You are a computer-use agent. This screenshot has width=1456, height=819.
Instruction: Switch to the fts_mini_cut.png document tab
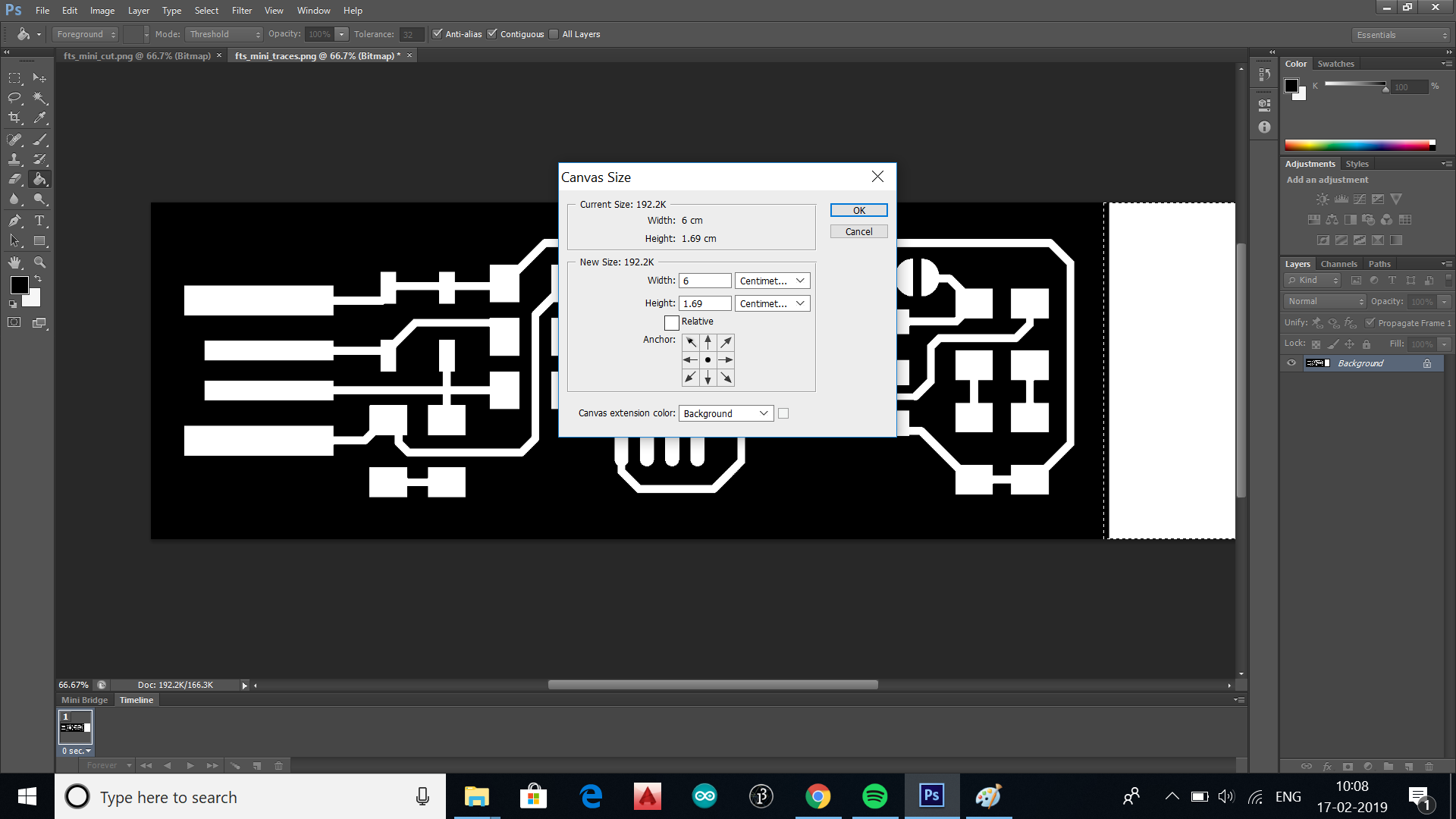(136, 56)
